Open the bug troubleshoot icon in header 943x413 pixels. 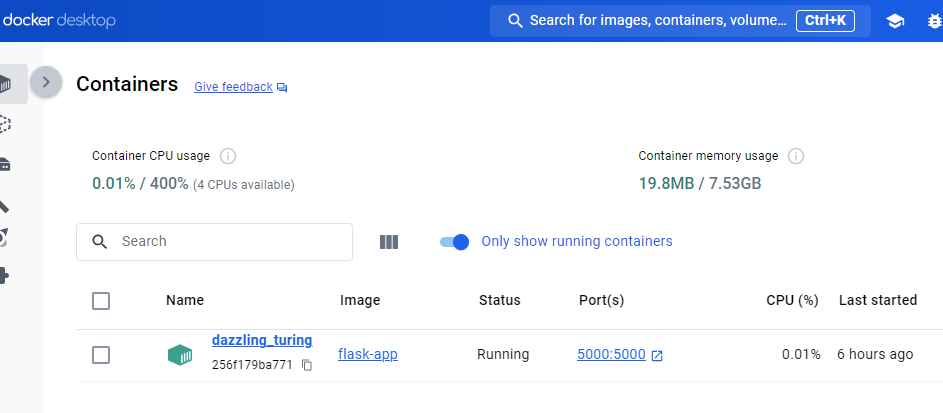(936, 22)
